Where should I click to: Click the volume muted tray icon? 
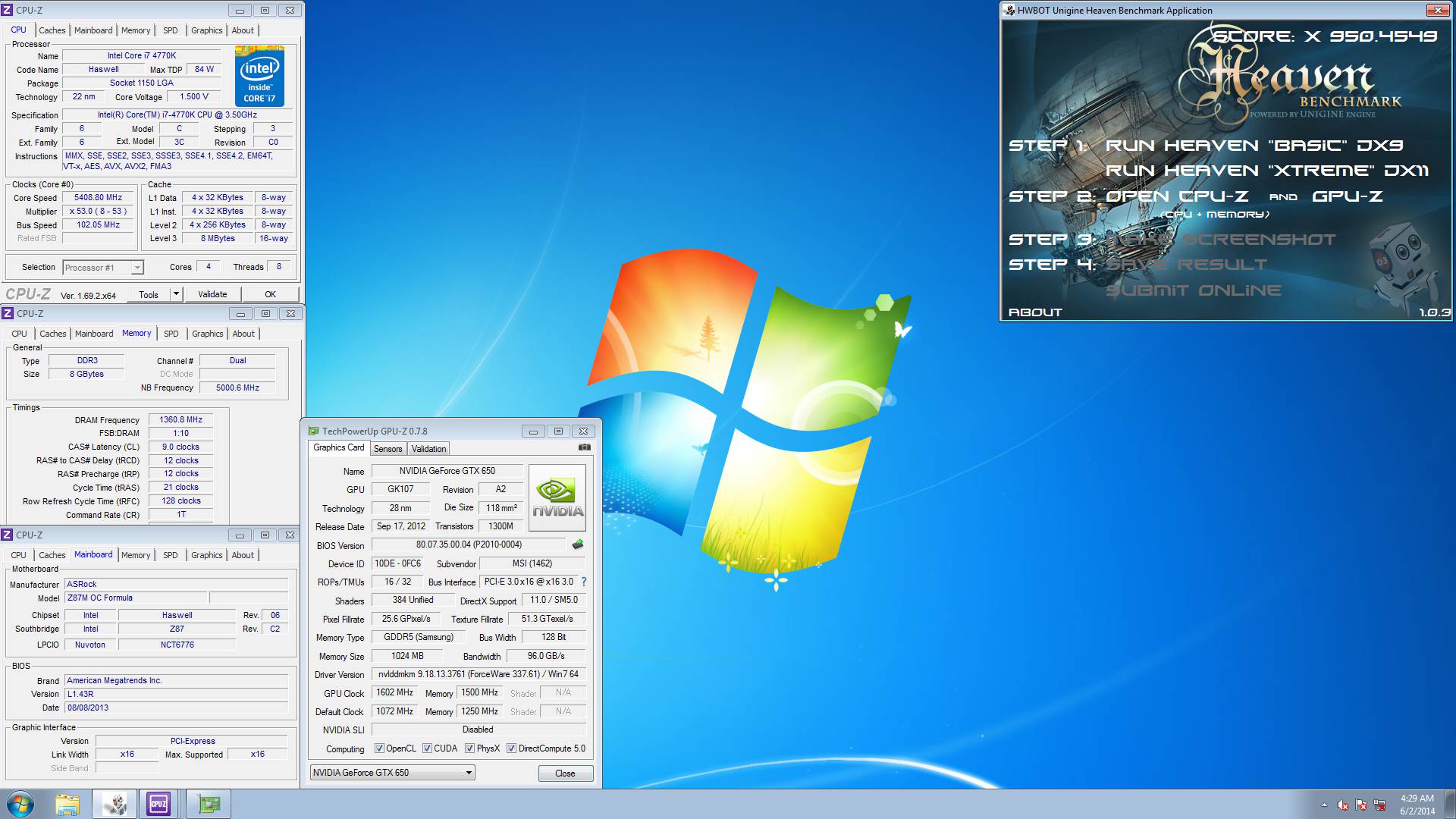(x=1342, y=805)
